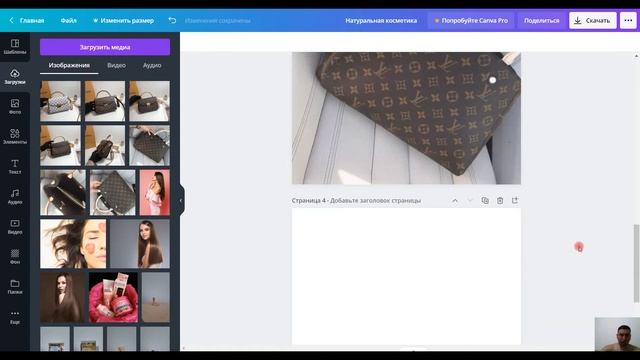Open the Фото sidebar panel
This screenshot has width=640, height=360.
click(x=15, y=107)
